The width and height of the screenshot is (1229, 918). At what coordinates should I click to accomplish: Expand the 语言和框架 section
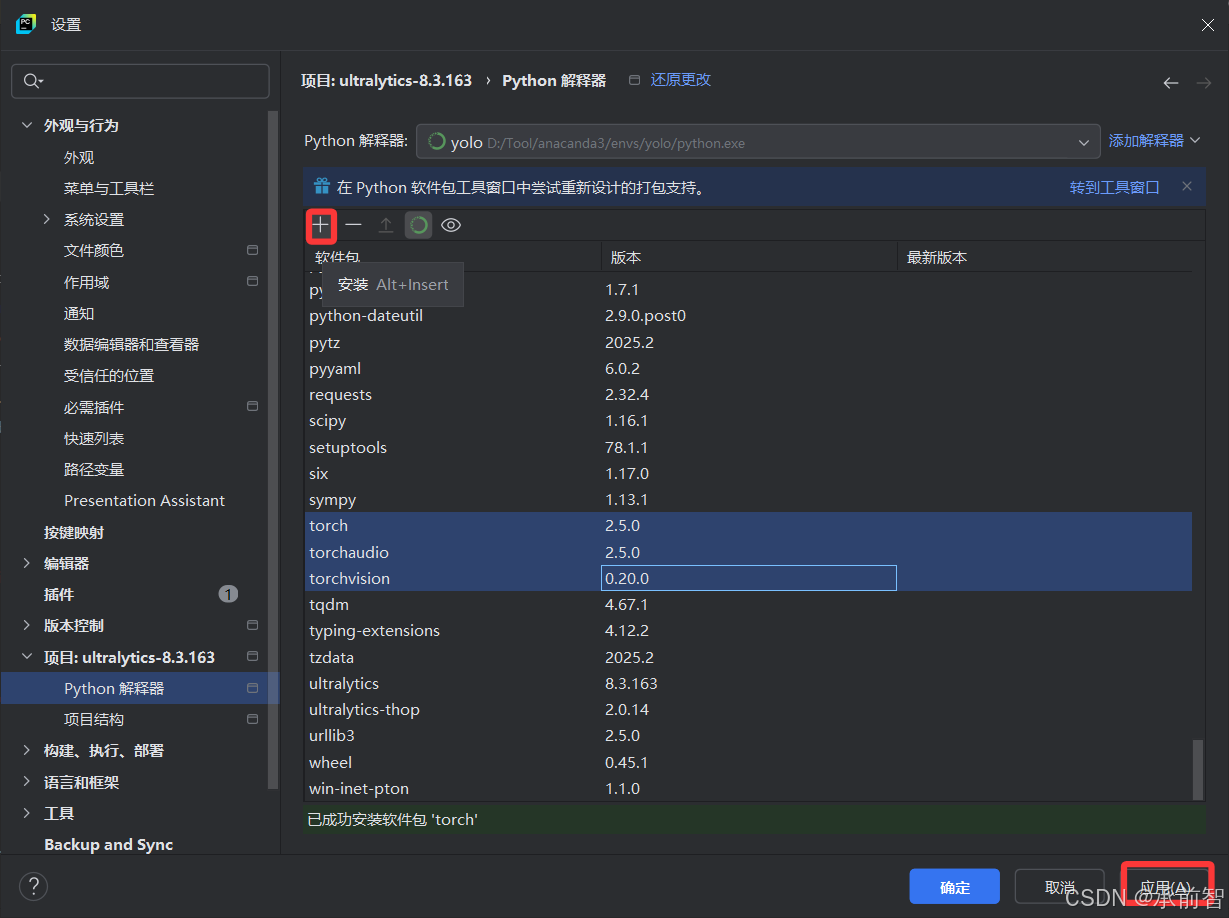tap(26, 782)
